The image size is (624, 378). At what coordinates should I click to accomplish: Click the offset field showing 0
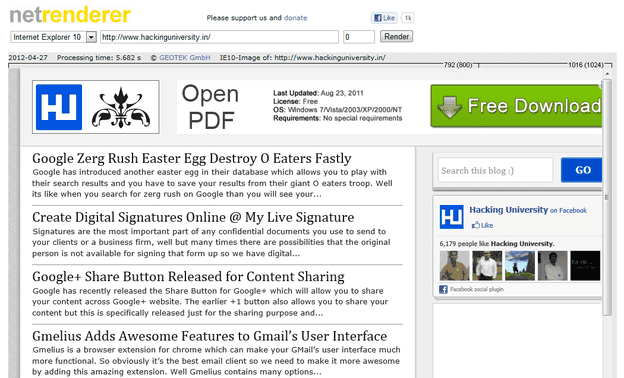[359, 37]
